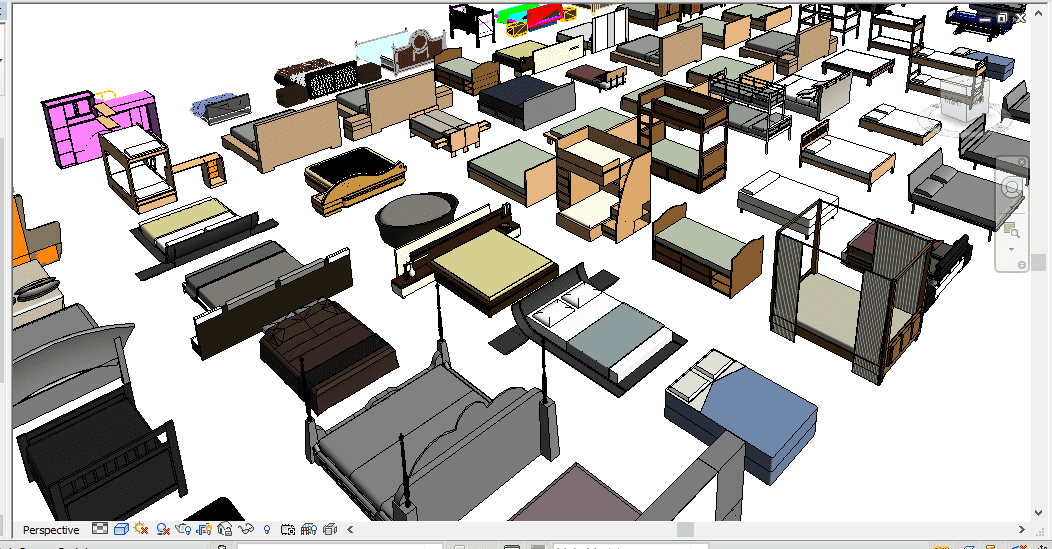Click the horizontal scrollbar thumb
Viewport: 1052px width, 549px height.
pyautogui.click(x=685, y=529)
